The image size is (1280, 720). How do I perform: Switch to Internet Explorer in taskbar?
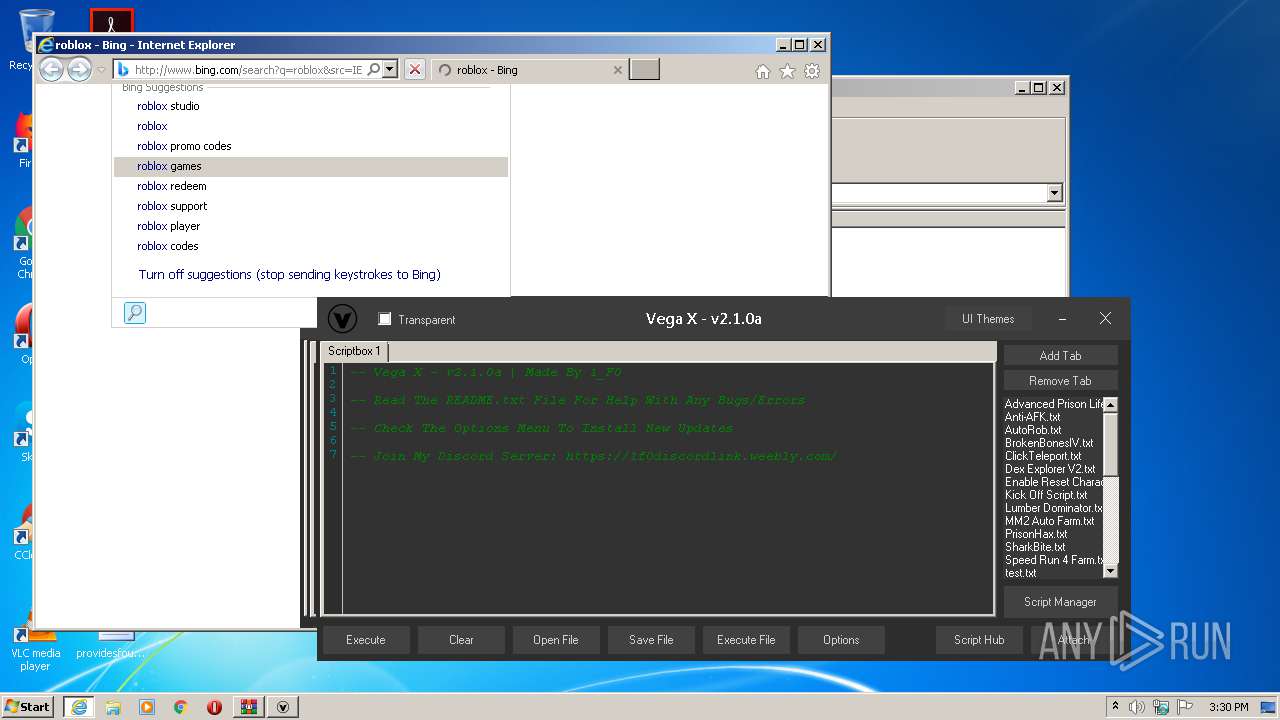pyautogui.click(x=79, y=706)
